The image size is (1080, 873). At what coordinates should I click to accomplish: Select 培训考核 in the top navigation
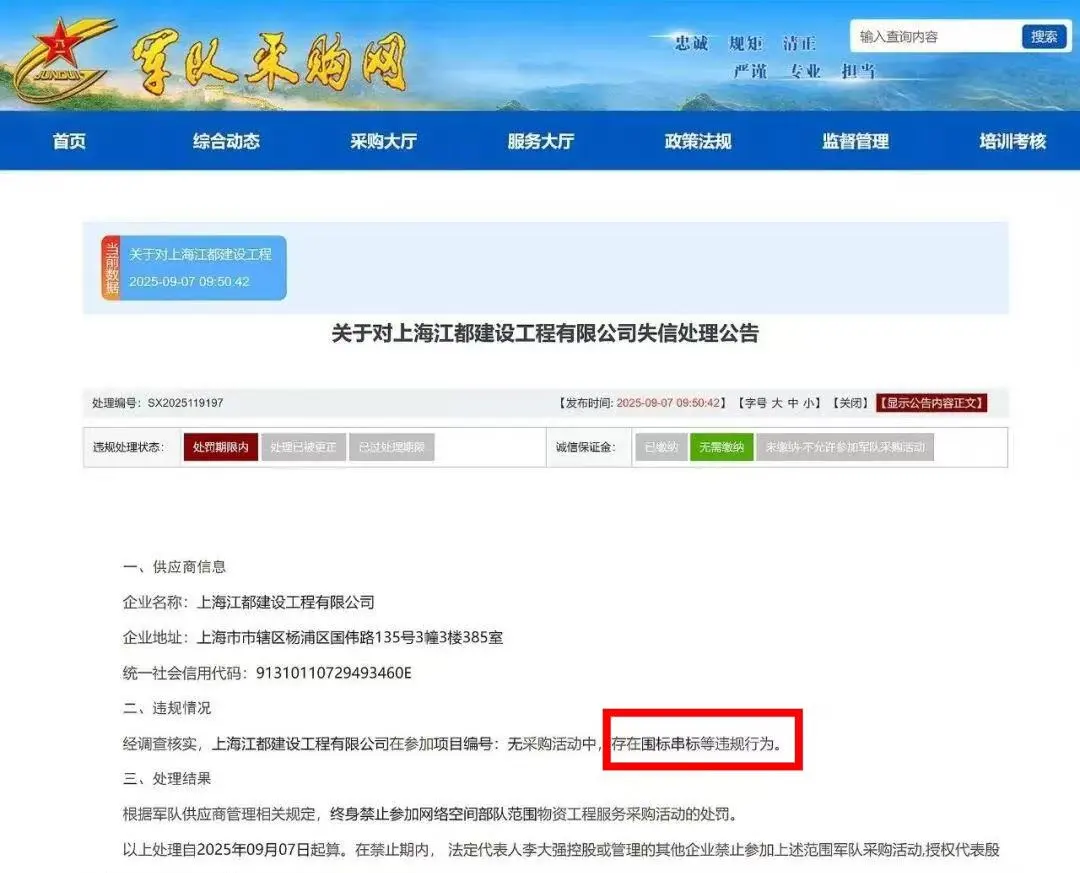[x=1013, y=141]
